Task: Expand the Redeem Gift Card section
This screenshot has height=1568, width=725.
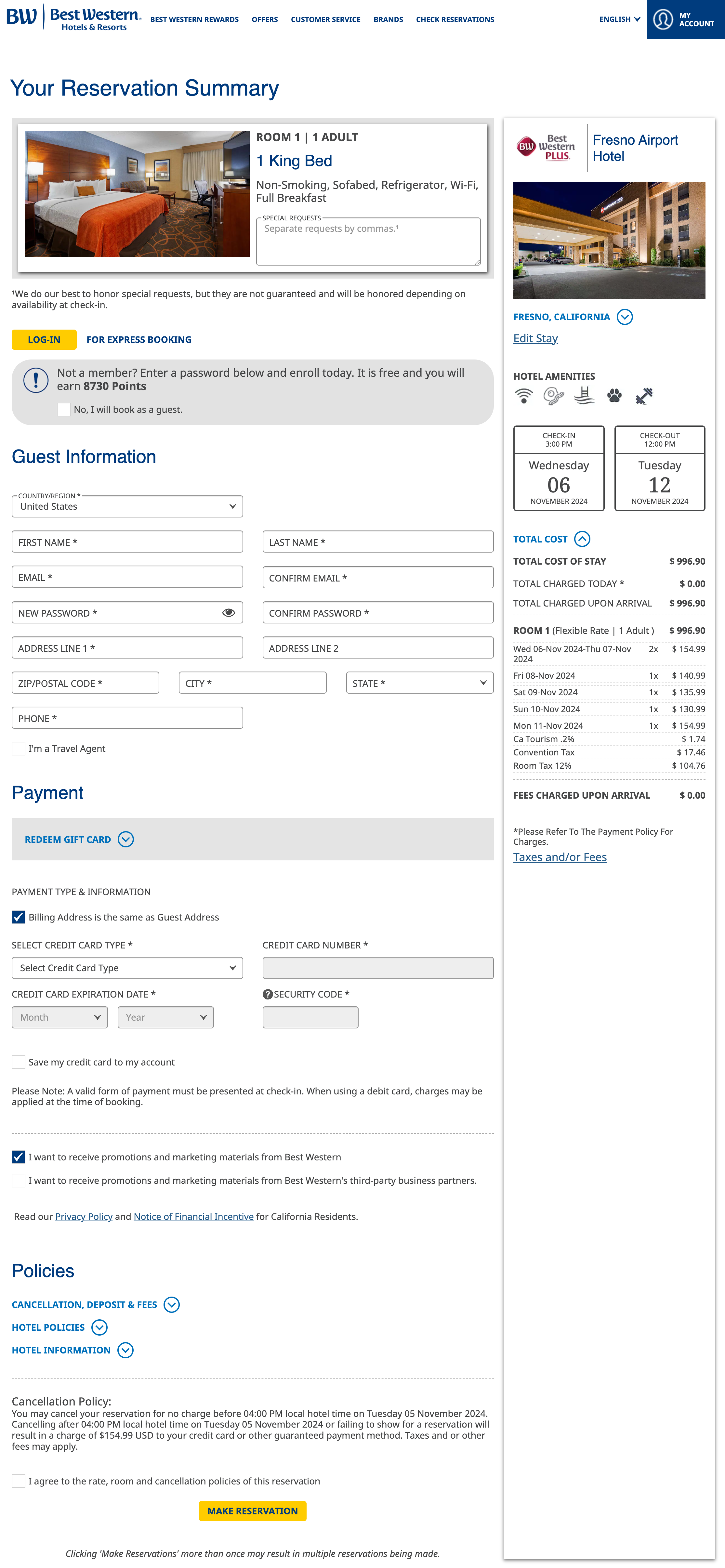Action: 126,839
